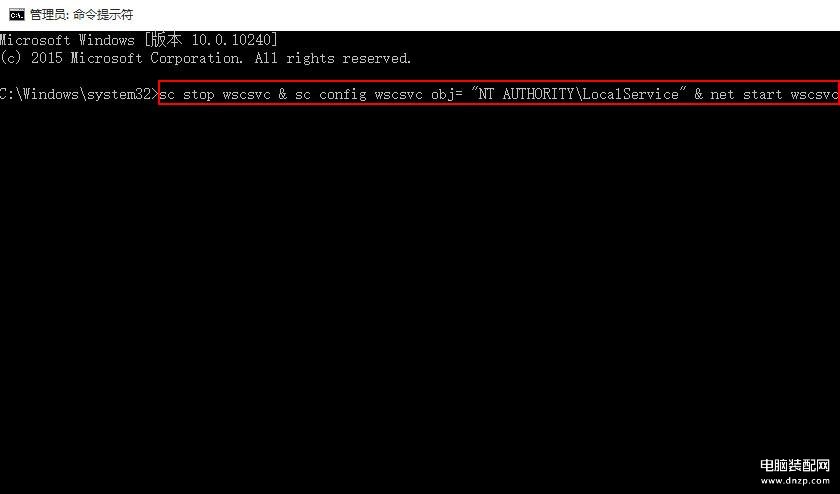840x494 pixels.
Task: Open the www.dnzp.com watermark link
Action: point(795,481)
